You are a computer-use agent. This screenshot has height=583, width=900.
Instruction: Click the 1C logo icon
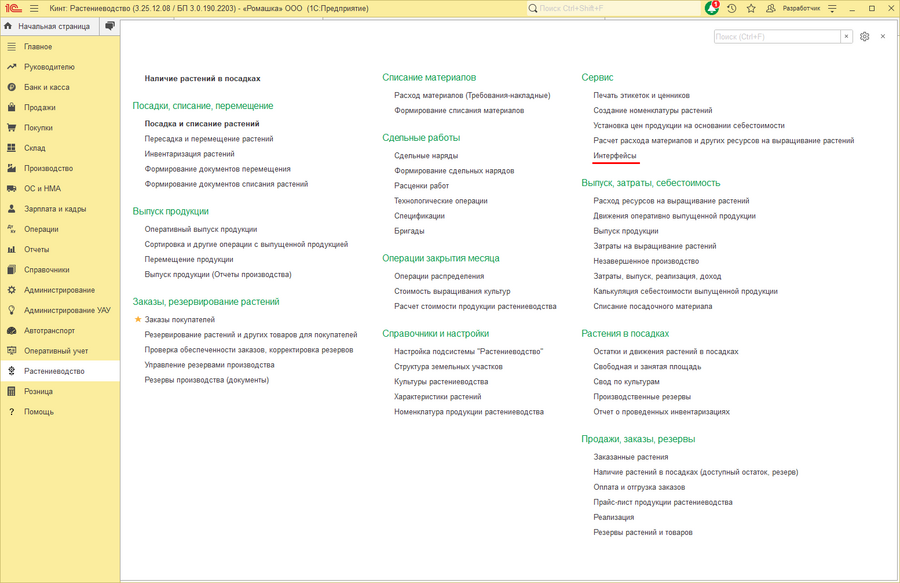pyautogui.click(x=13, y=9)
